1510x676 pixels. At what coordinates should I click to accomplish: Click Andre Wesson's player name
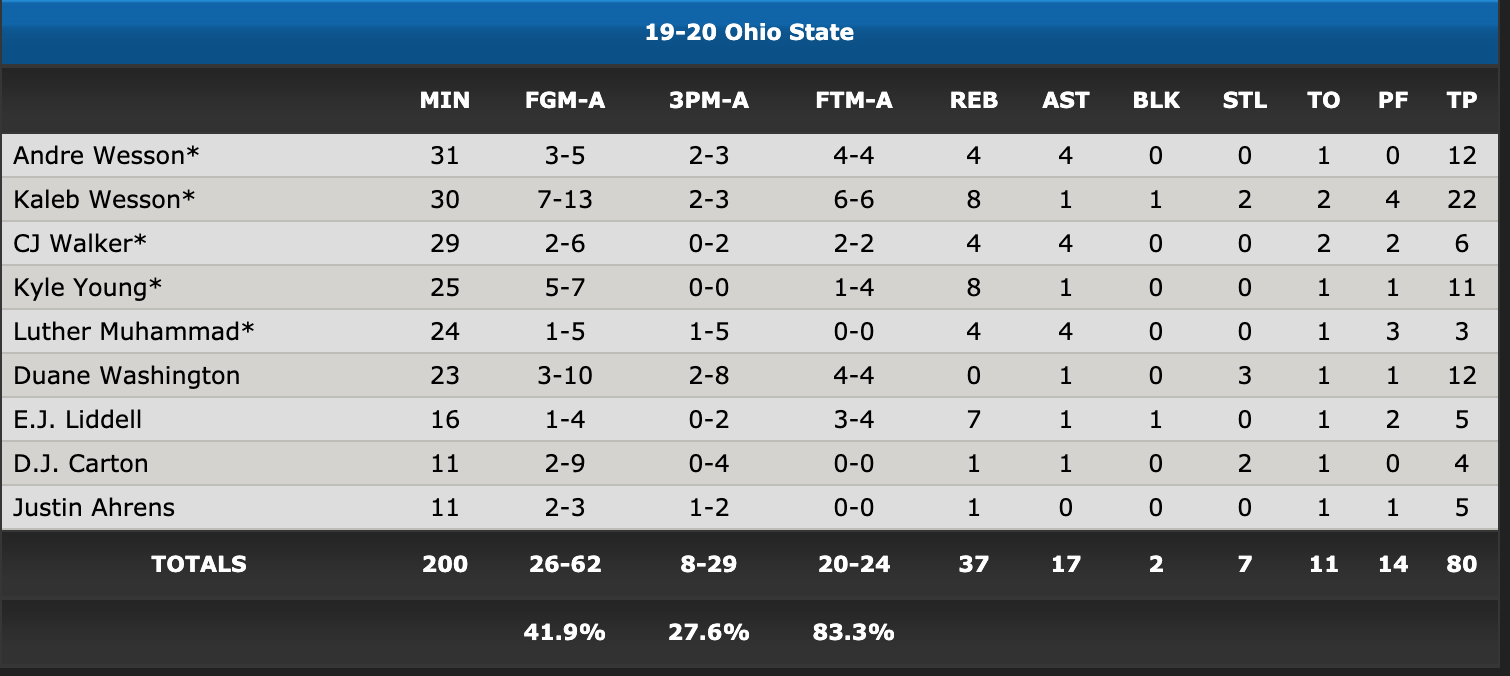click(x=106, y=156)
